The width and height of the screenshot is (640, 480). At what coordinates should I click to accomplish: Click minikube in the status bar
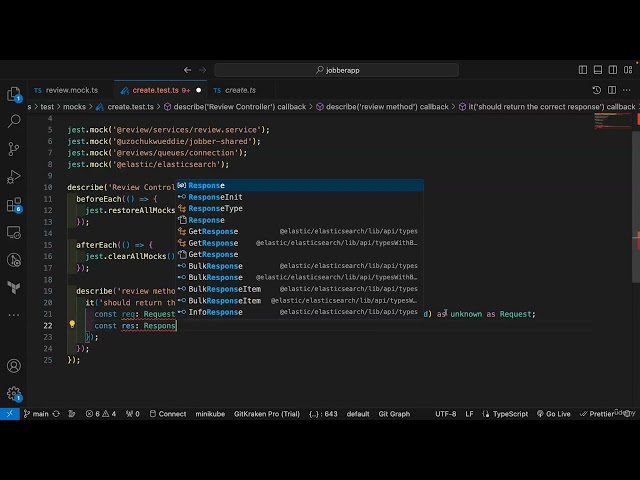210,414
